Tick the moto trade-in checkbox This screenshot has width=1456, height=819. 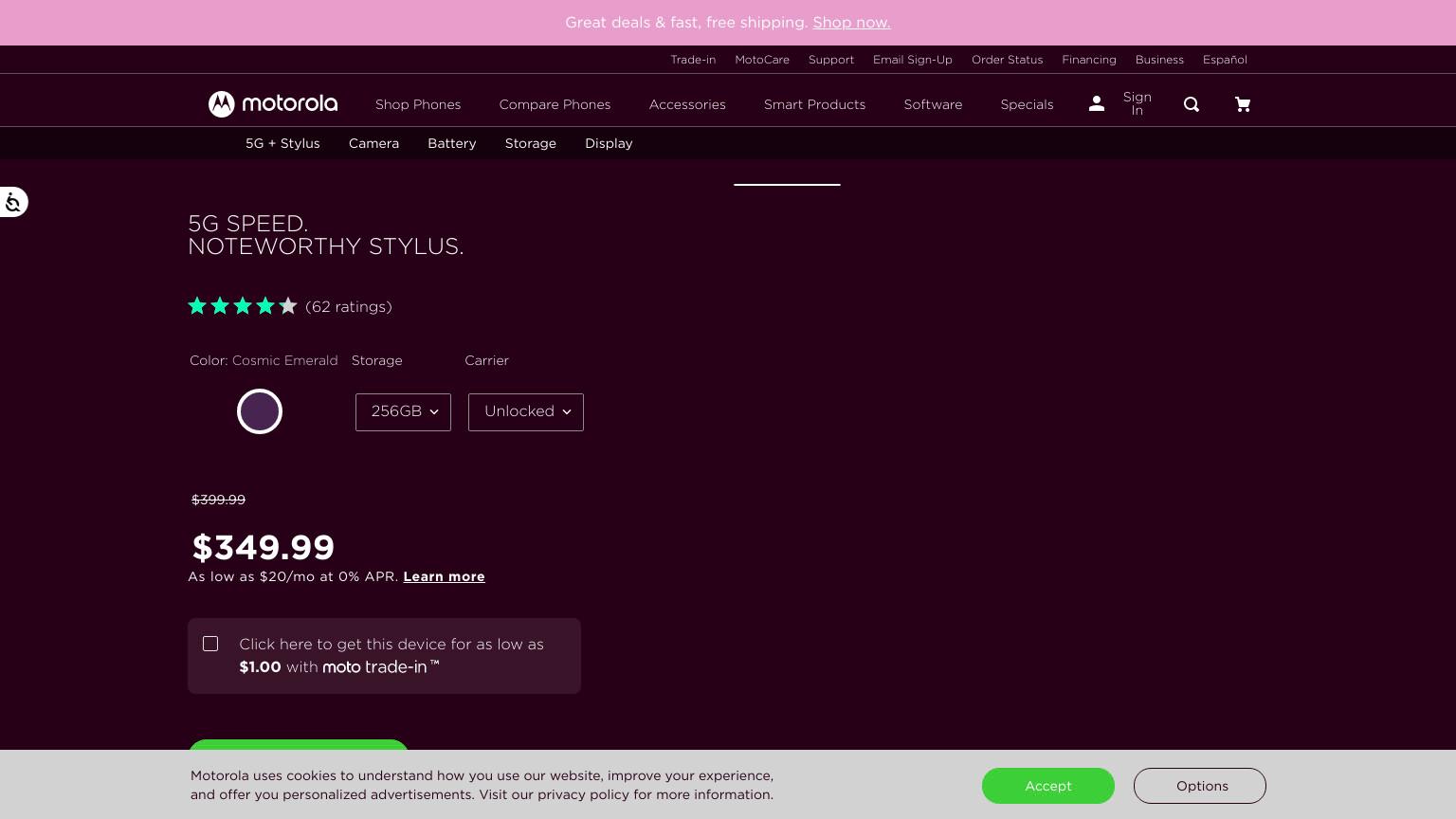point(210,644)
